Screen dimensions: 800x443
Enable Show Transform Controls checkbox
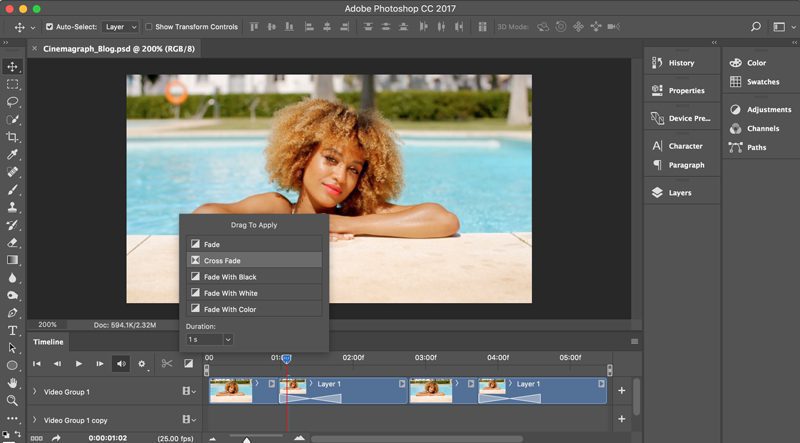click(148, 27)
